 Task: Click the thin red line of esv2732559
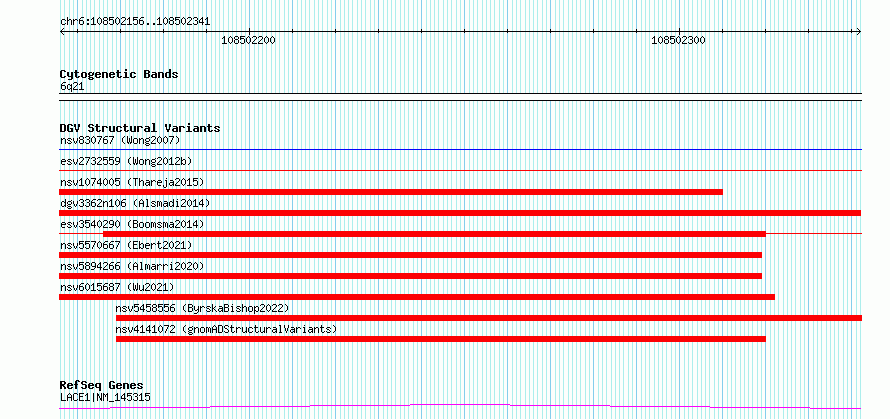[460, 170]
